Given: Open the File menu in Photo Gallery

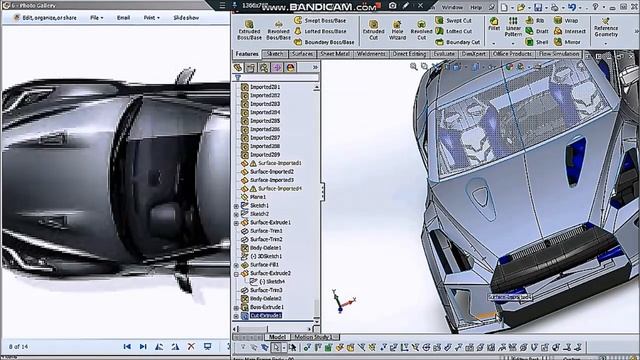Looking at the screenshot, I should (96, 18).
